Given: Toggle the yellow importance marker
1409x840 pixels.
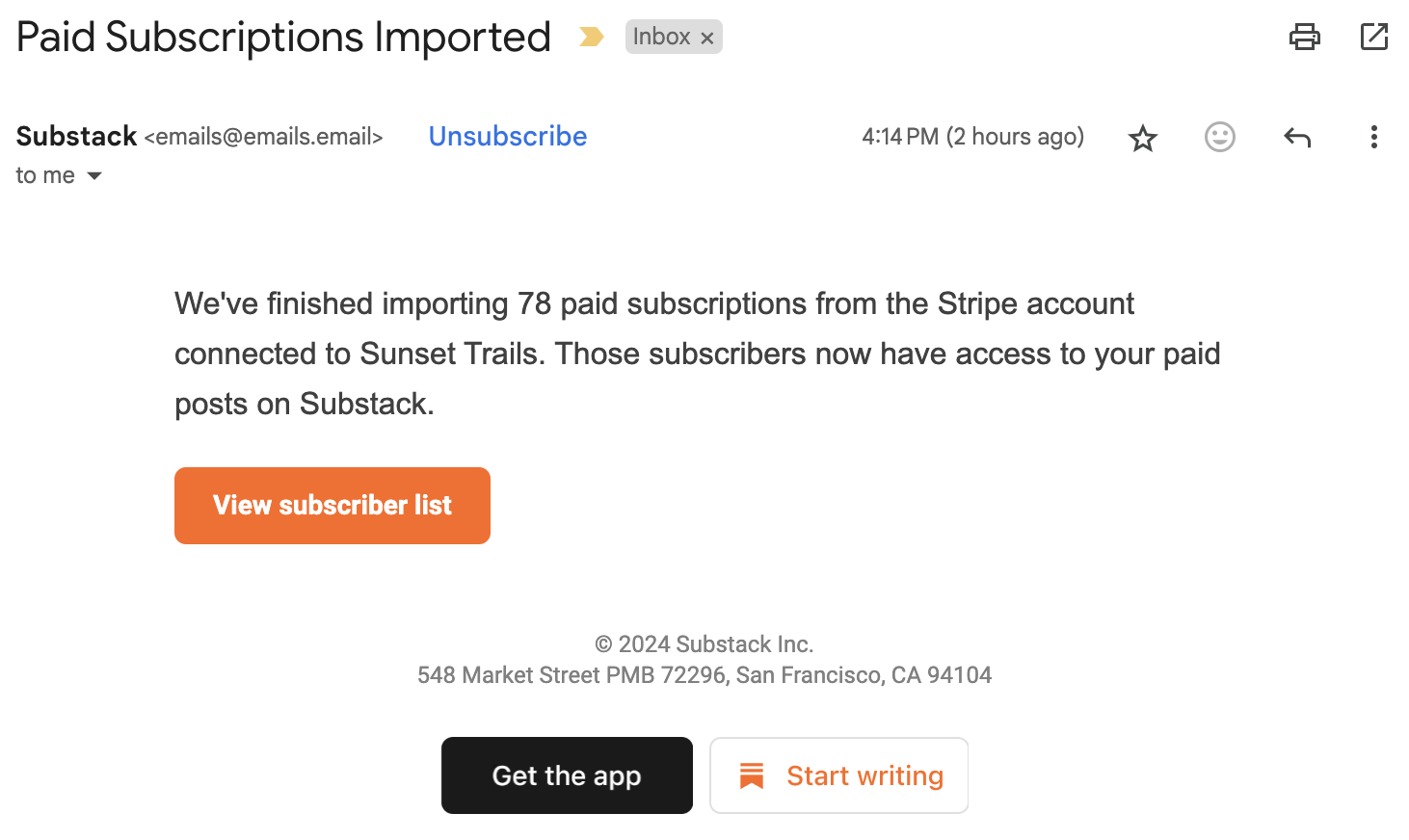Looking at the screenshot, I should point(591,37).
